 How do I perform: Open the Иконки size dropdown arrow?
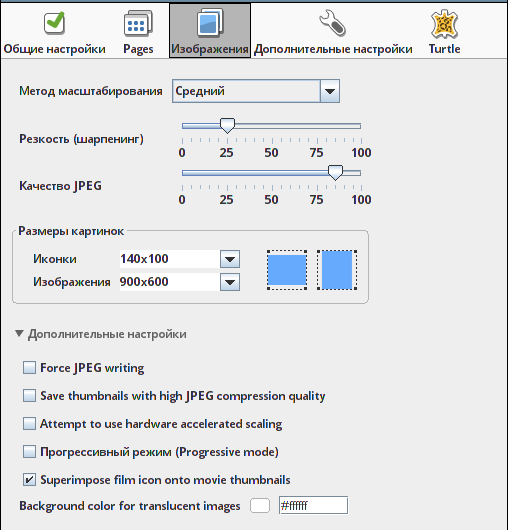[x=230, y=259]
